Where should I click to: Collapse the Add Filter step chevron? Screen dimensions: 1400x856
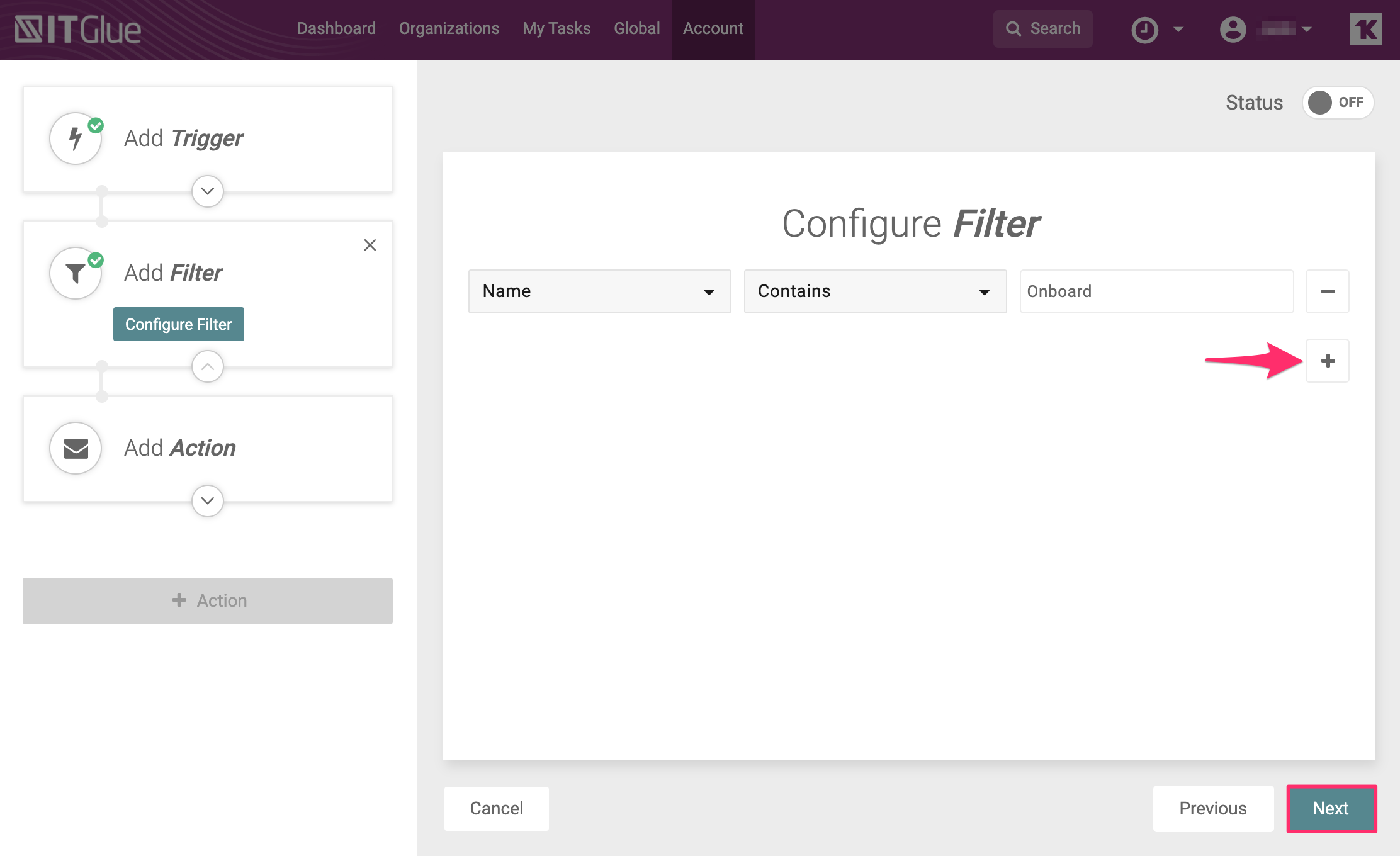pos(208,366)
